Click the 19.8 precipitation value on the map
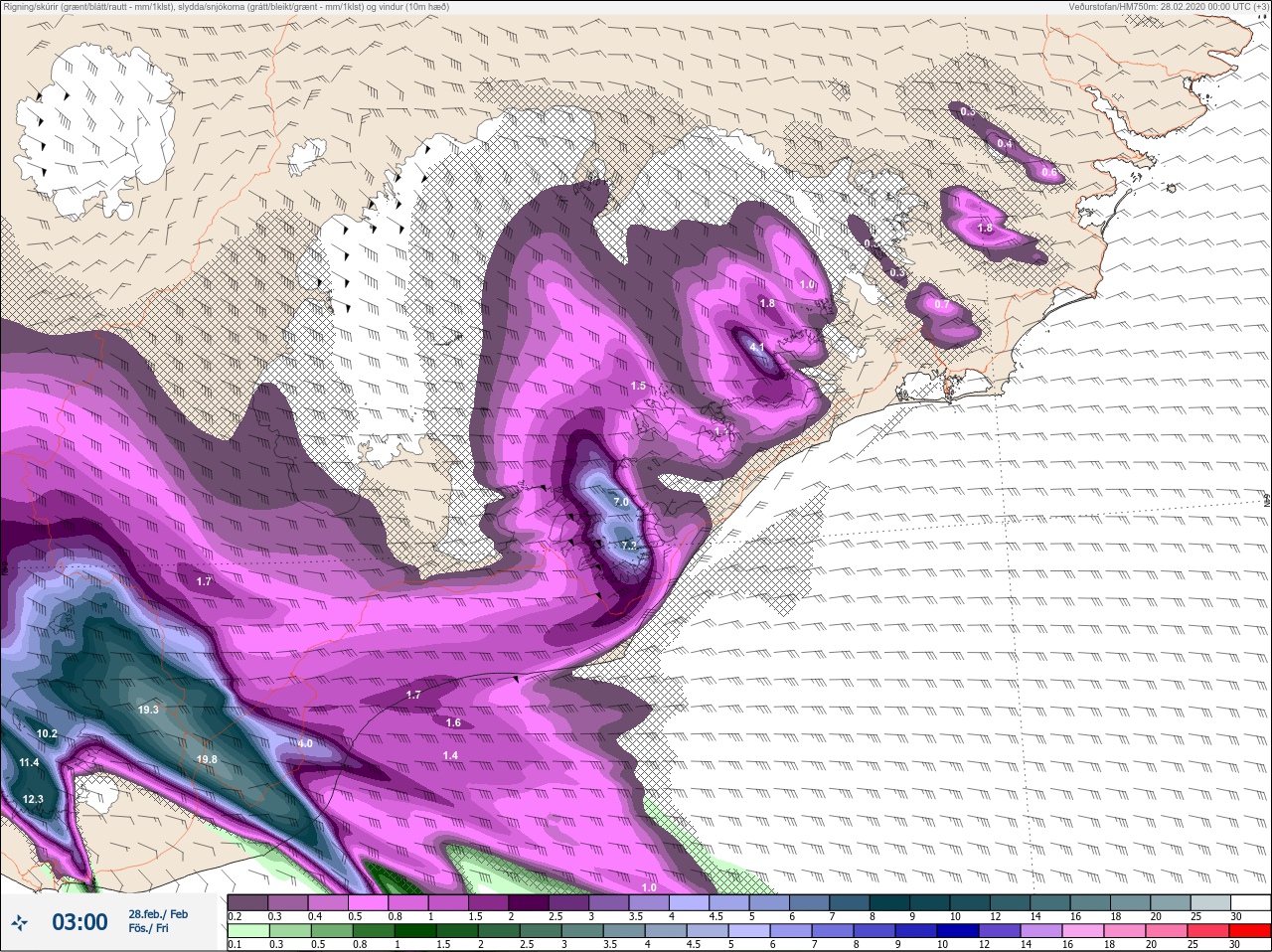Screen dimensions: 1272x952 (207, 759)
